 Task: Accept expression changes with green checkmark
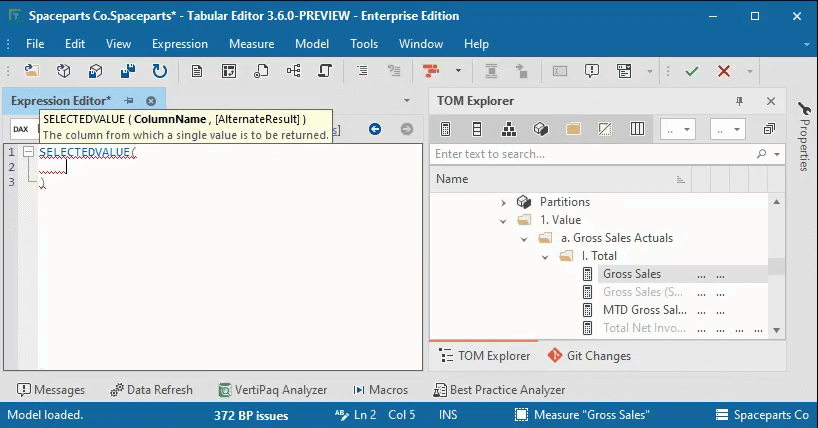[x=692, y=71]
